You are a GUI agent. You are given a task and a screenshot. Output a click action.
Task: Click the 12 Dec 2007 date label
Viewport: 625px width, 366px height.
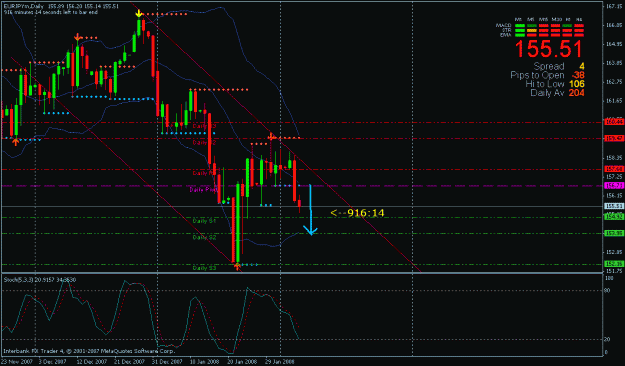click(x=92, y=362)
